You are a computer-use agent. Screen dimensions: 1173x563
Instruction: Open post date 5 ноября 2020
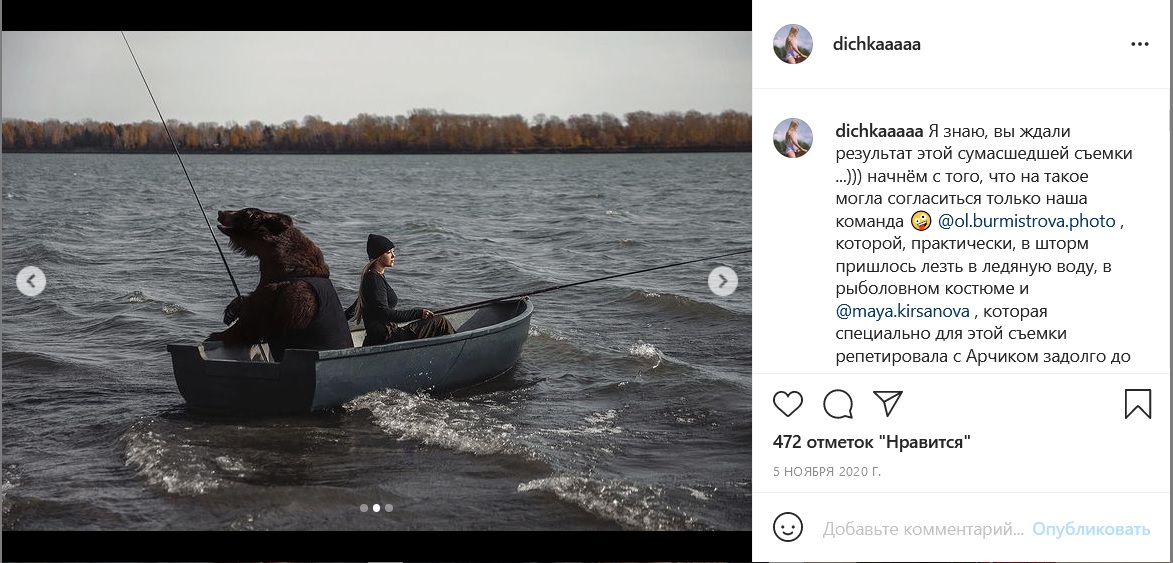pos(827,472)
